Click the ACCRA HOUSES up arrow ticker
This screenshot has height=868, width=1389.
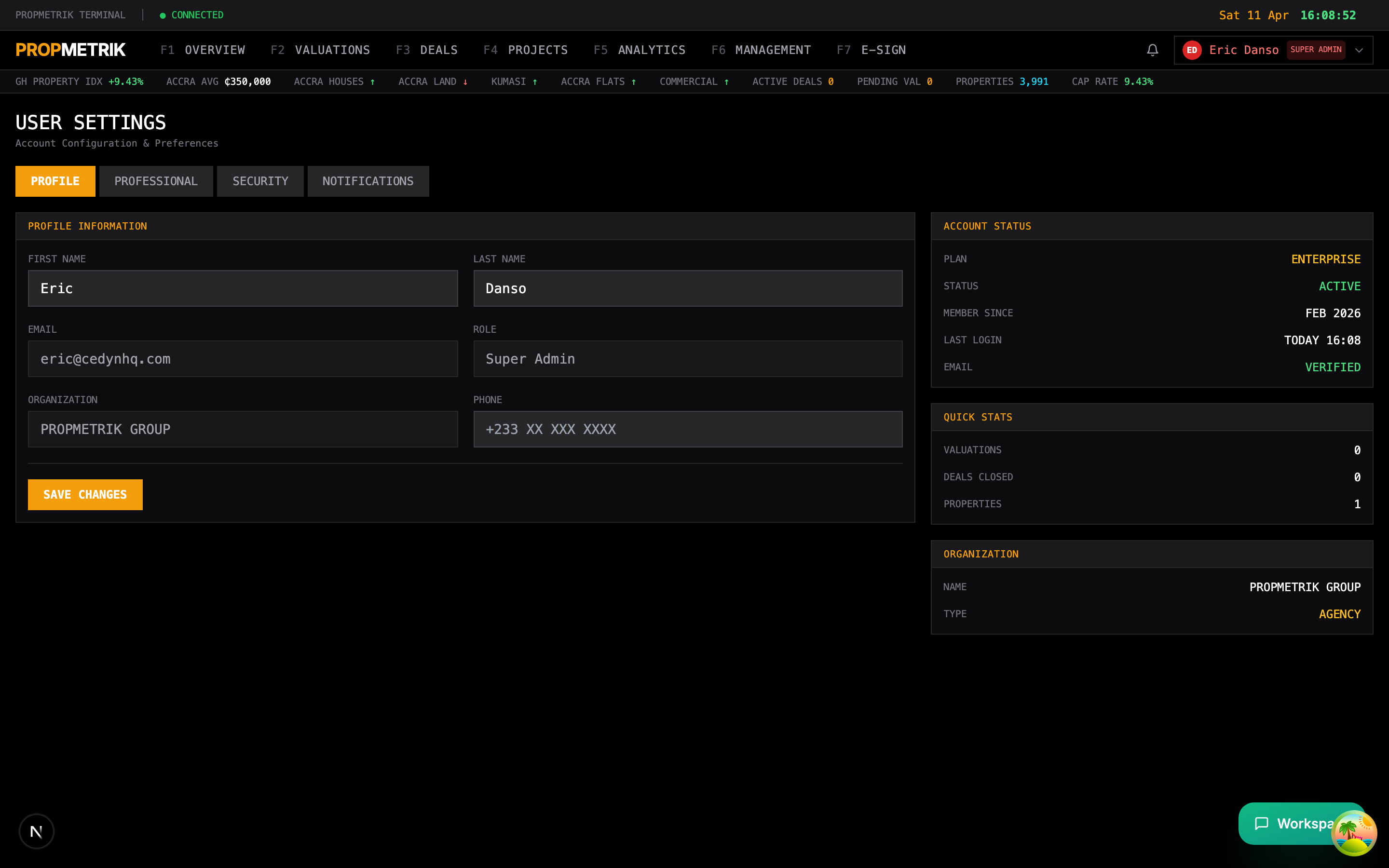coord(334,81)
